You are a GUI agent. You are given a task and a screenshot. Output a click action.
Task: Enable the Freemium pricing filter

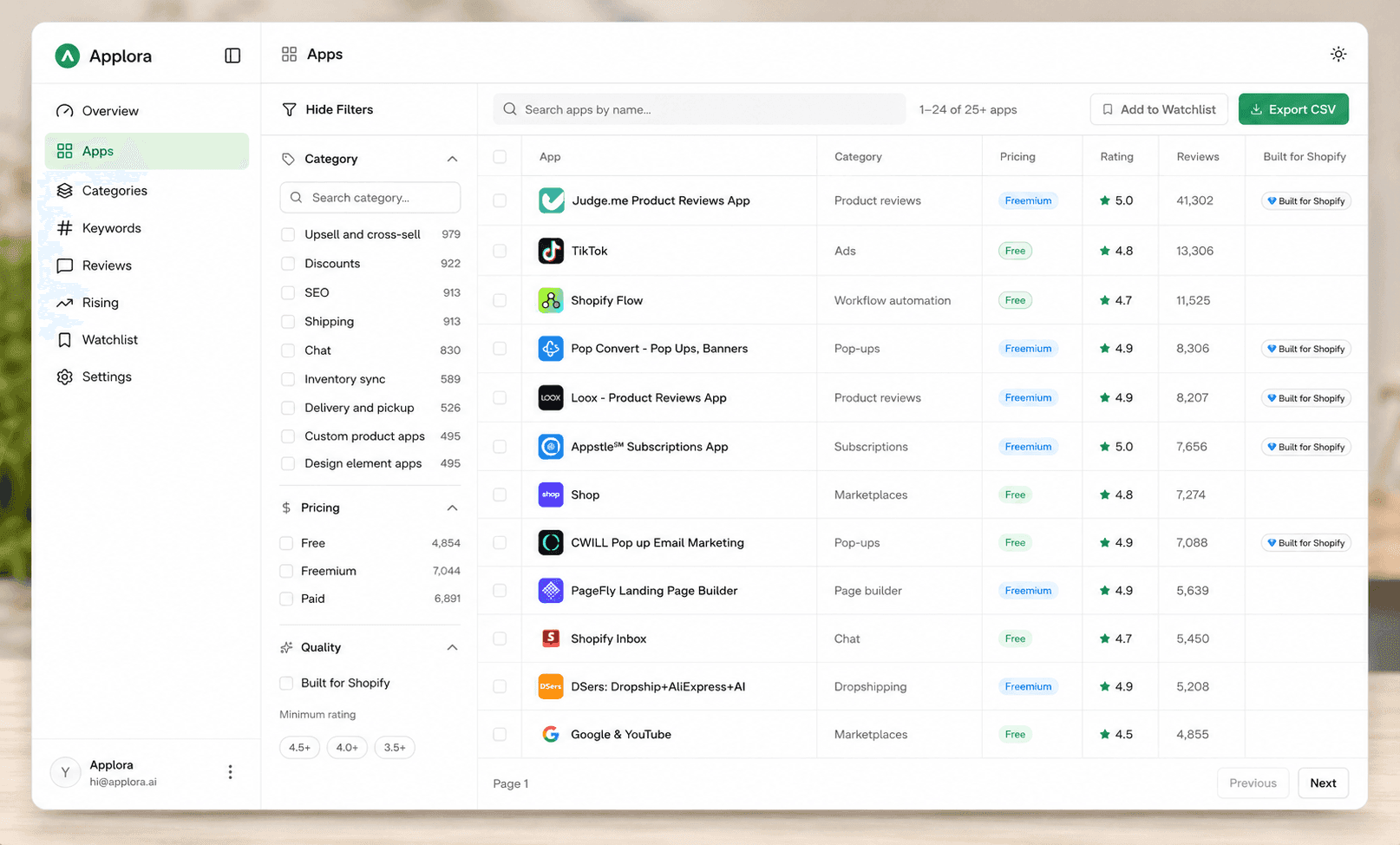286,571
